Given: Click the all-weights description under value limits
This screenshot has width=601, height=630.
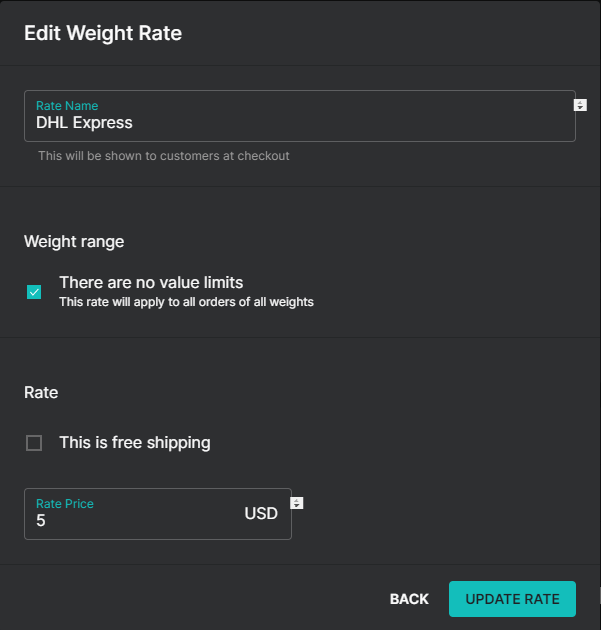Looking at the screenshot, I should coord(186,302).
